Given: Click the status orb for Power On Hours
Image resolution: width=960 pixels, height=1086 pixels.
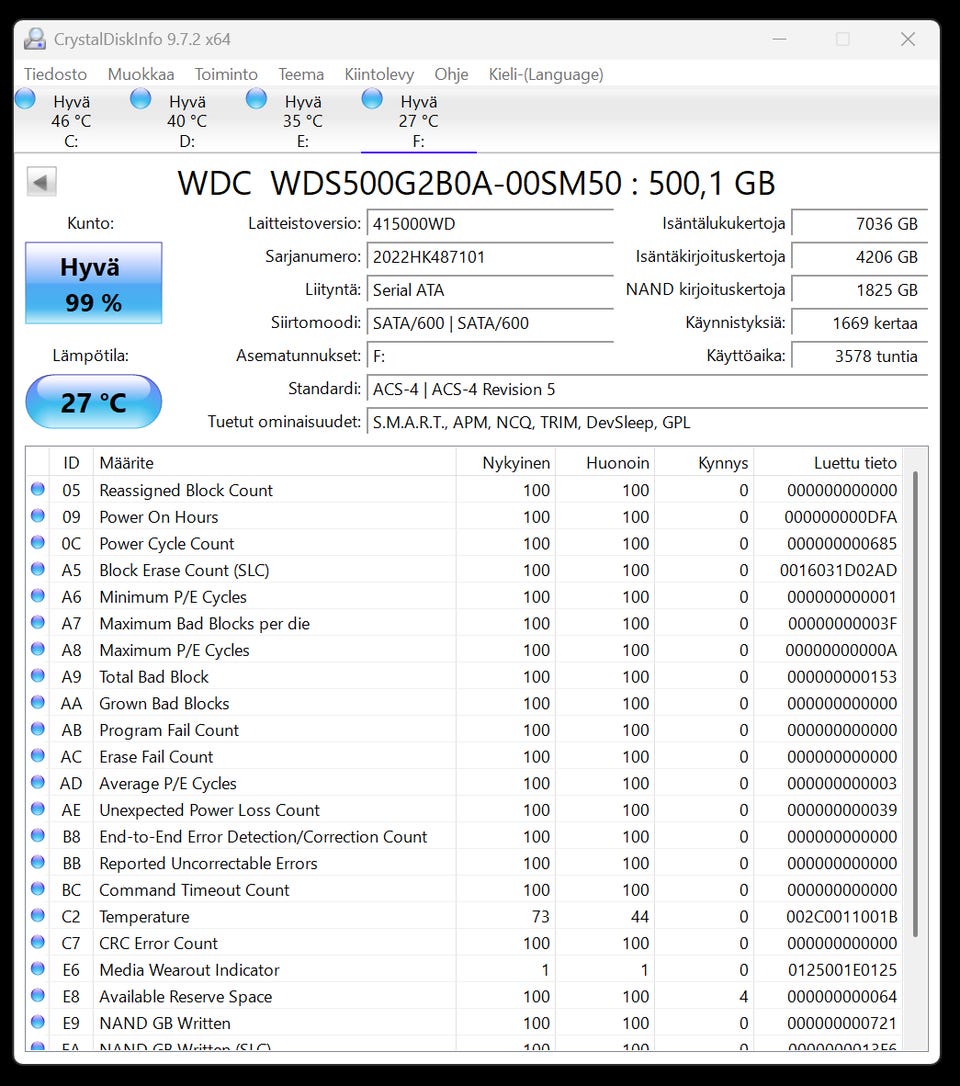Looking at the screenshot, I should [x=38, y=516].
